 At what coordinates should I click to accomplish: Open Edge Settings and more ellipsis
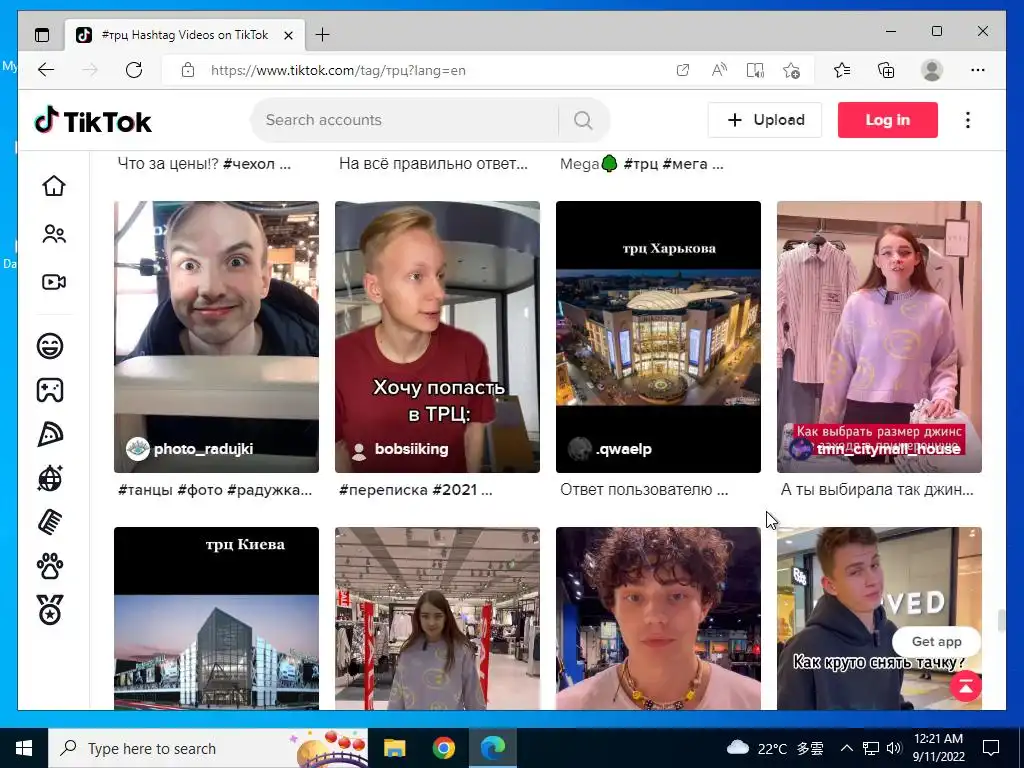[x=978, y=70]
